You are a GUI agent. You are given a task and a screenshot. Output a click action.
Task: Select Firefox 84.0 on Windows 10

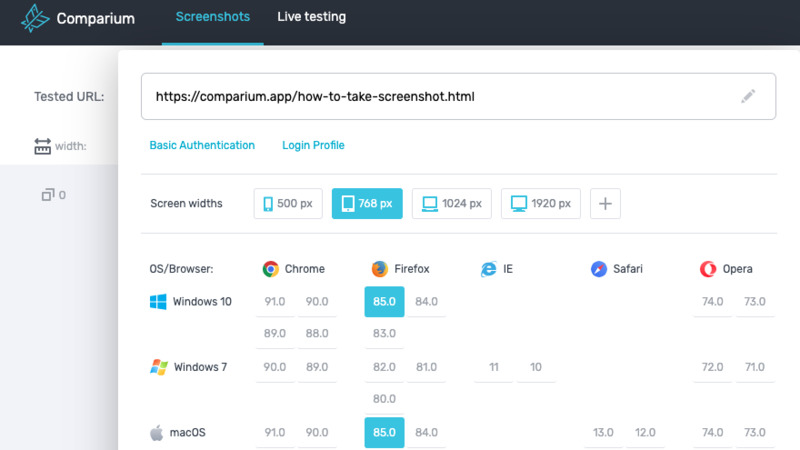click(x=426, y=302)
